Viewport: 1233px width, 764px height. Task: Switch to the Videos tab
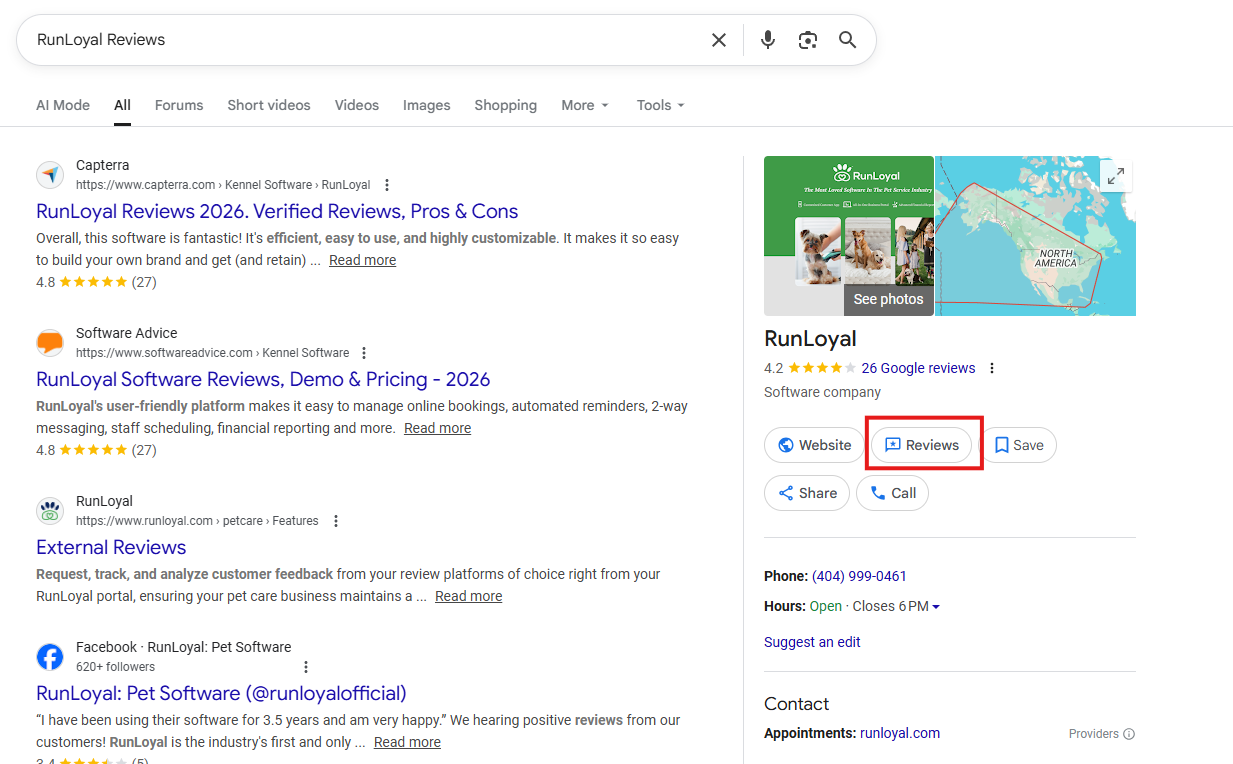357,105
